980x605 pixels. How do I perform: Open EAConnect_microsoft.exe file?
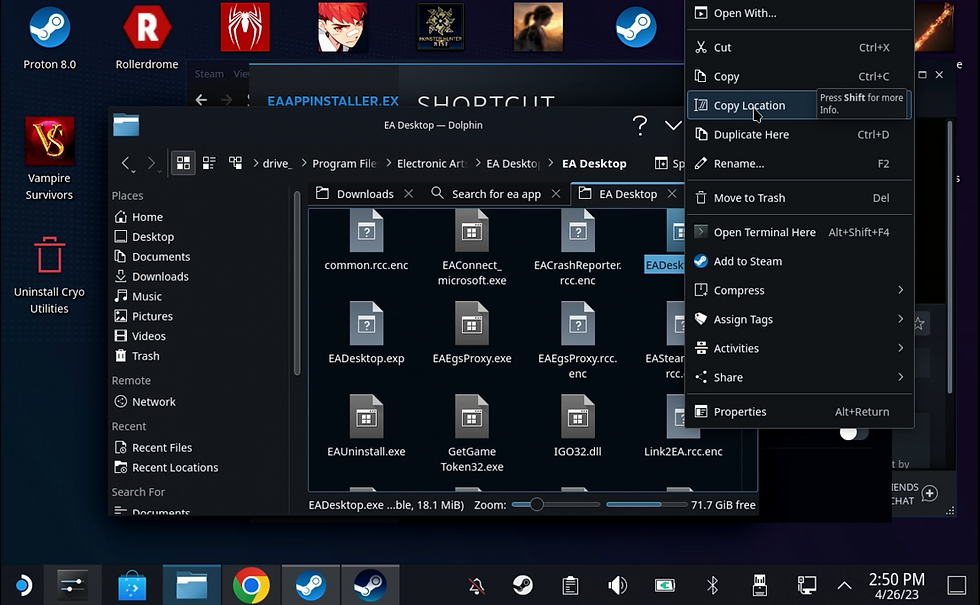[x=472, y=248]
